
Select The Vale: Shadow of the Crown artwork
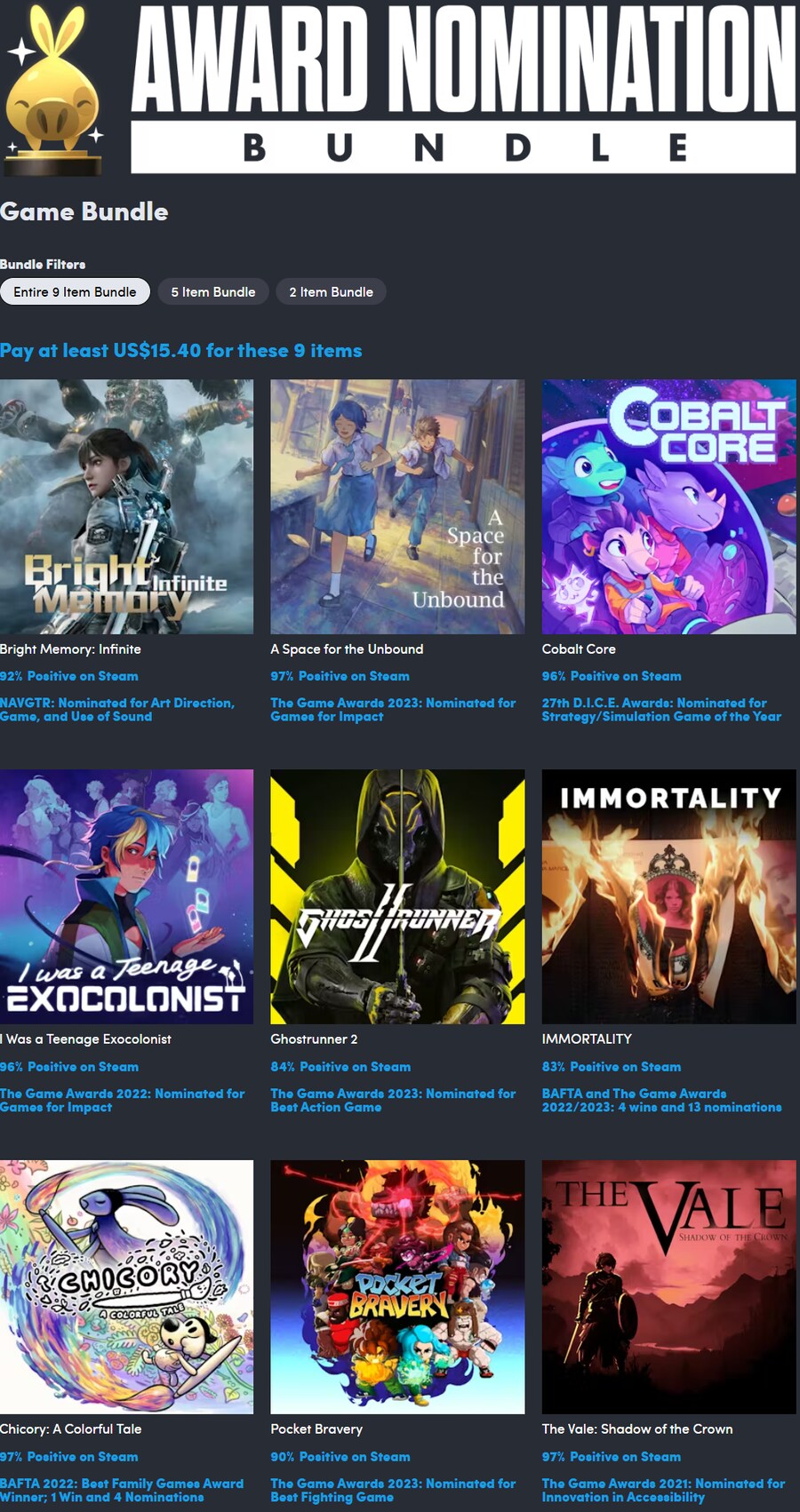pos(668,1286)
